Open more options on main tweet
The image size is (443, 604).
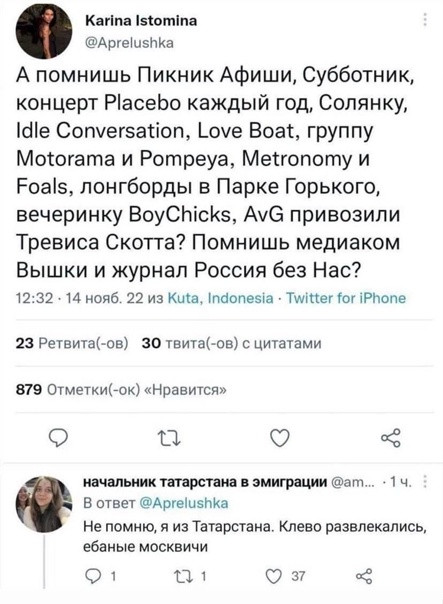[425, 19]
